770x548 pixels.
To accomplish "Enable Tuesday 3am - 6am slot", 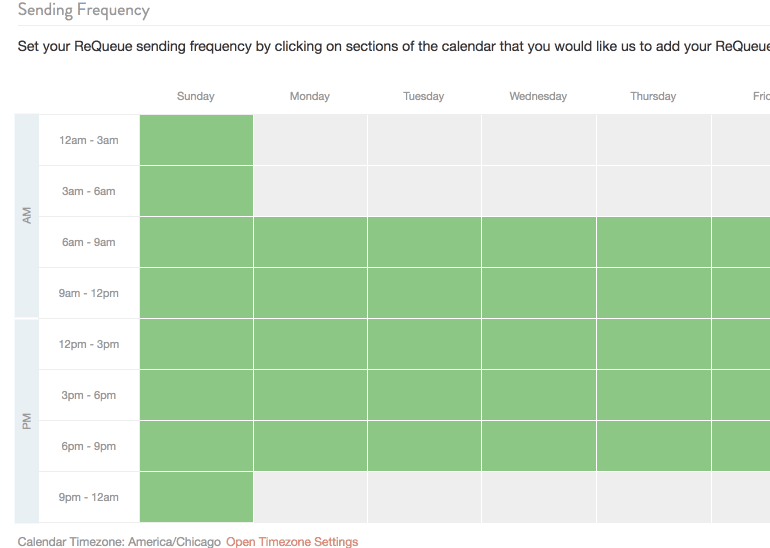I will pyautogui.click(x=424, y=191).
